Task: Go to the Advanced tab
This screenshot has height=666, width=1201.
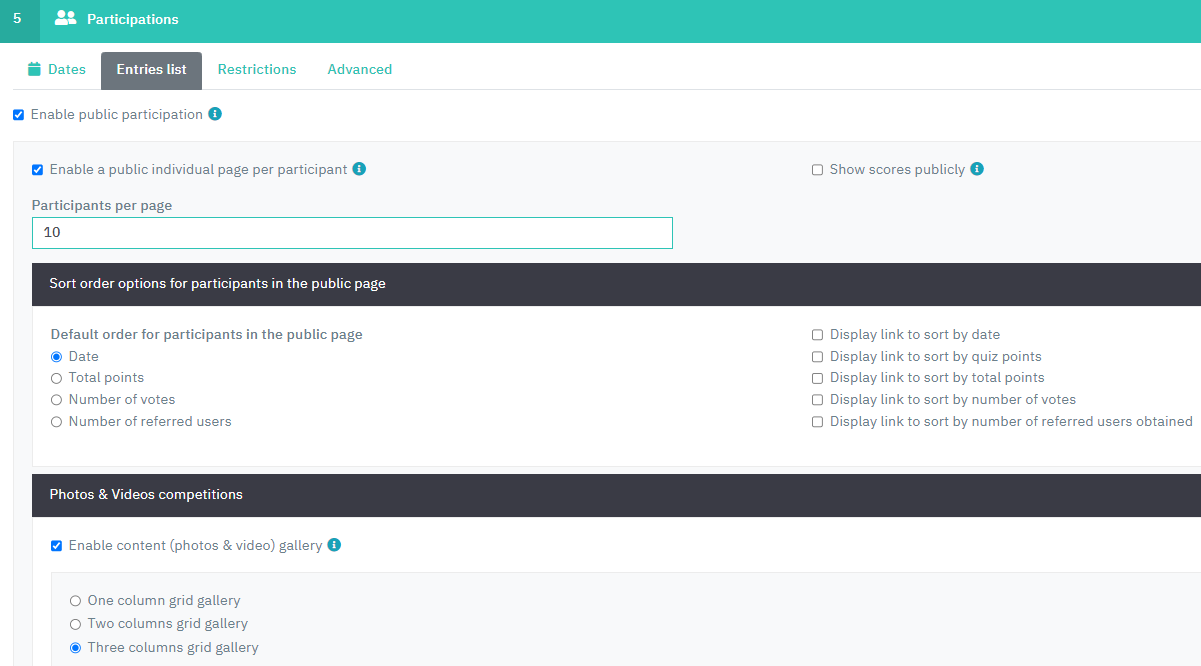Action: 360,70
